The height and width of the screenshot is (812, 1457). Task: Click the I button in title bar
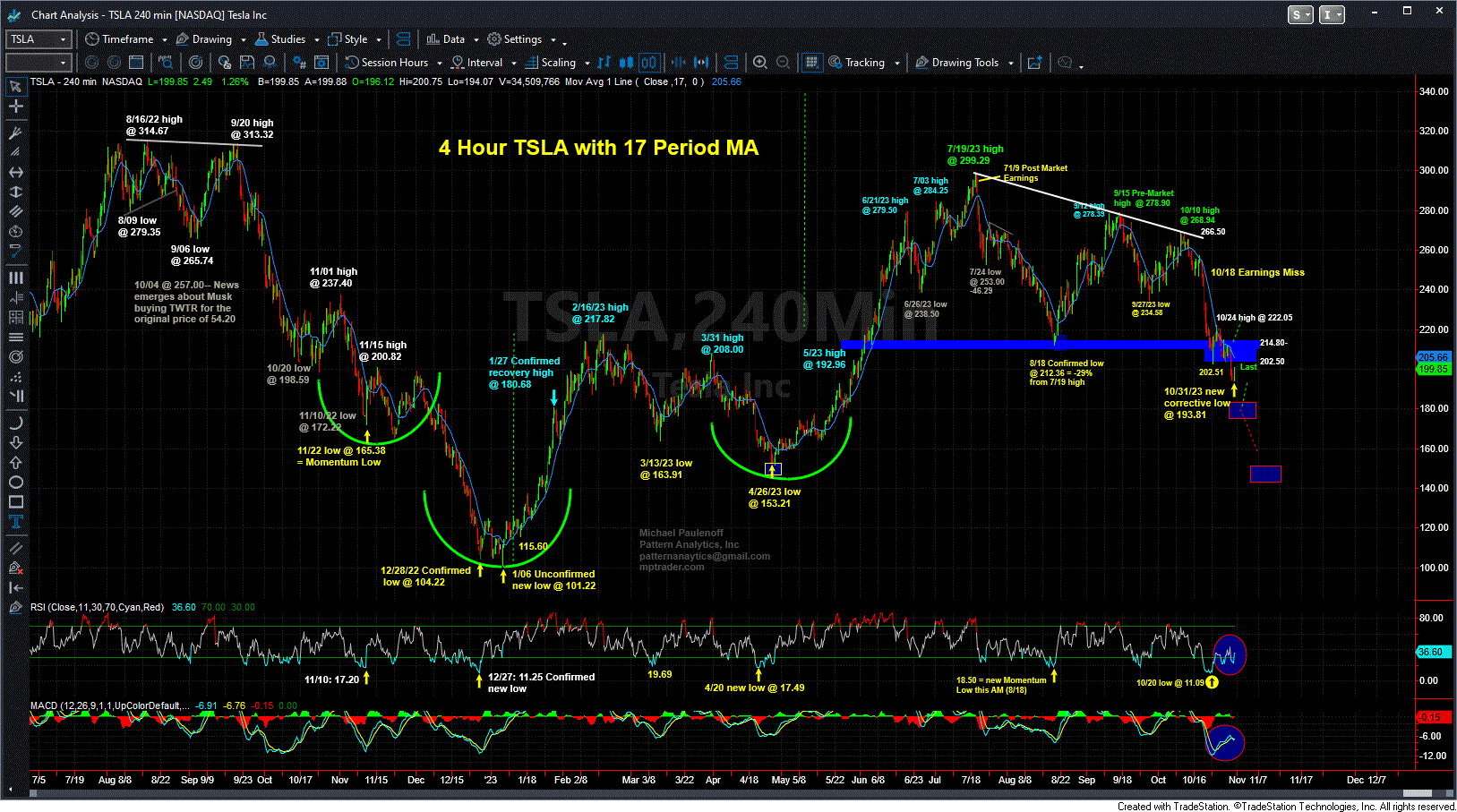pyautogui.click(x=1332, y=14)
